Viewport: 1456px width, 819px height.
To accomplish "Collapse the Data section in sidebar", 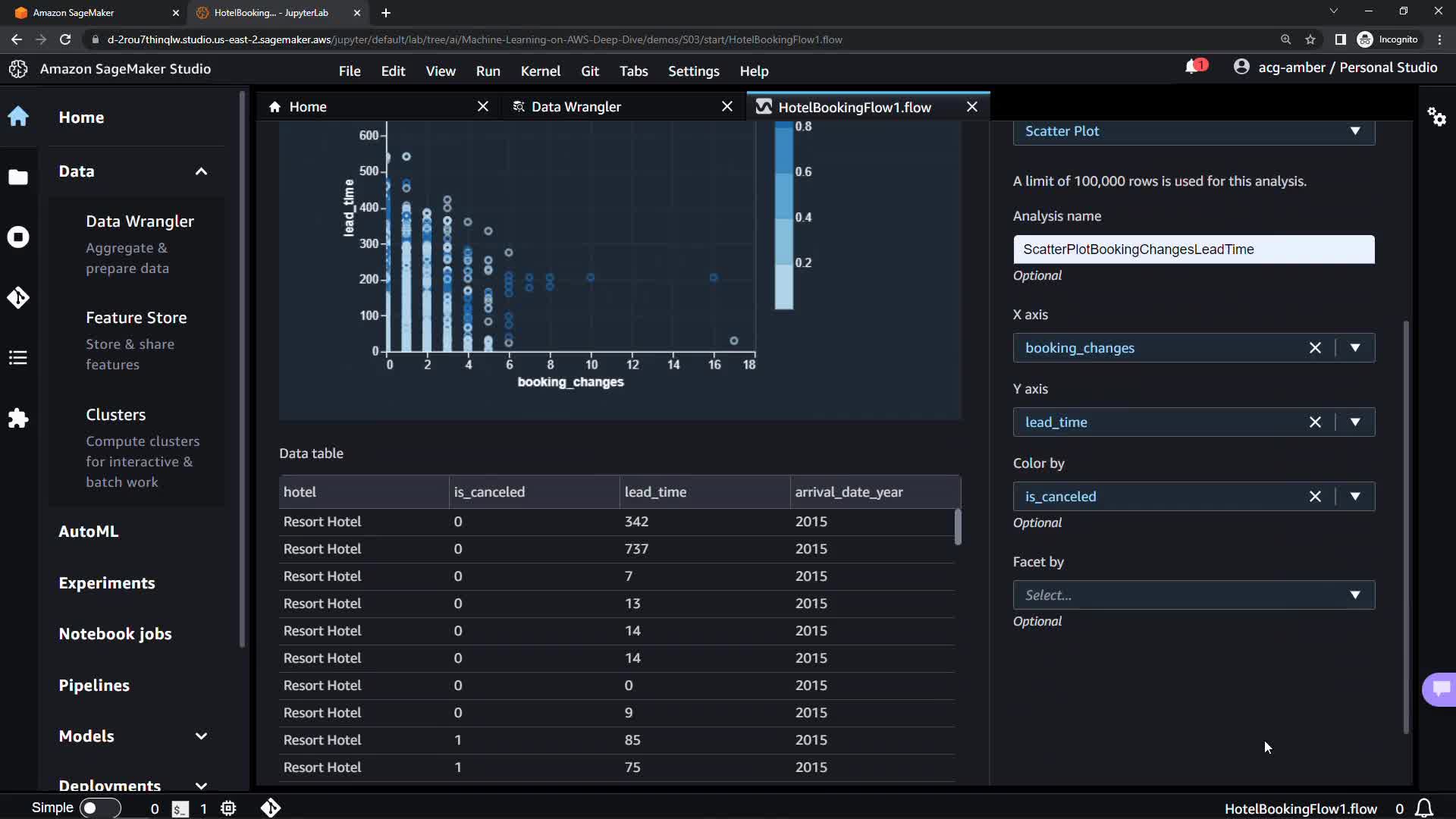I will (x=201, y=171).
